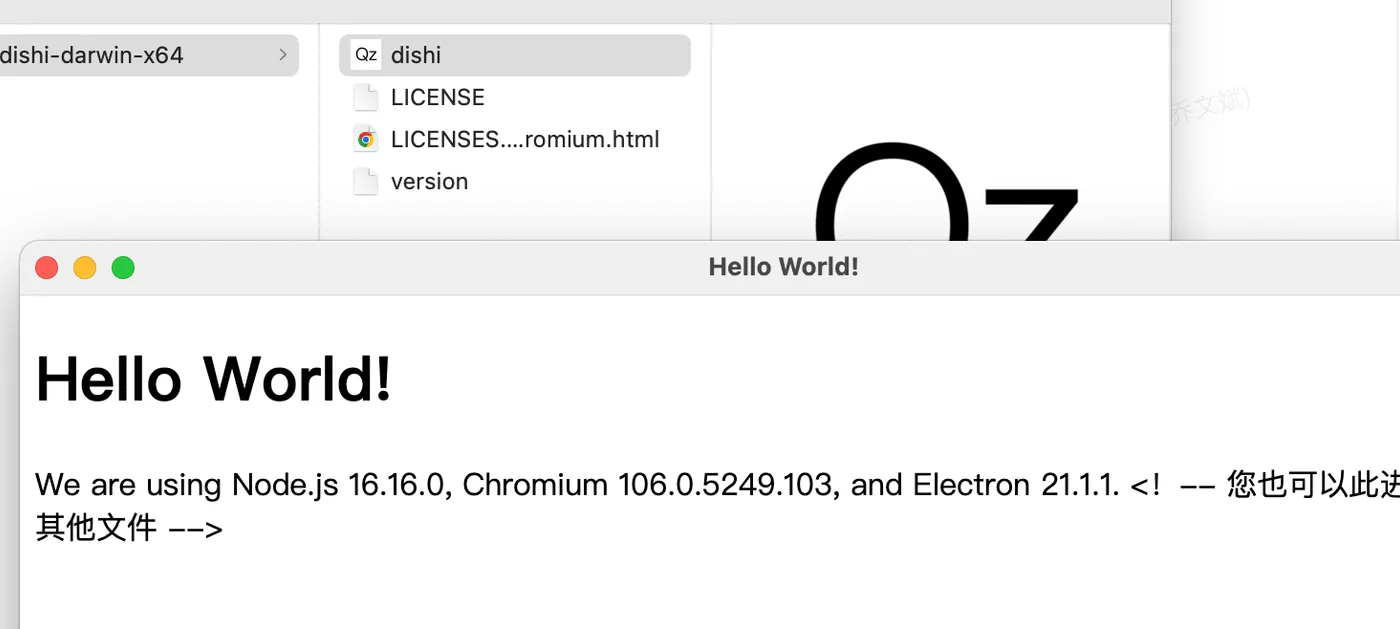The height and width of the screenshot is (629, 1400).
Task: Minimize the Hello World! window with the yellow button
Action: pyautogui.click(x=85, y=267)
